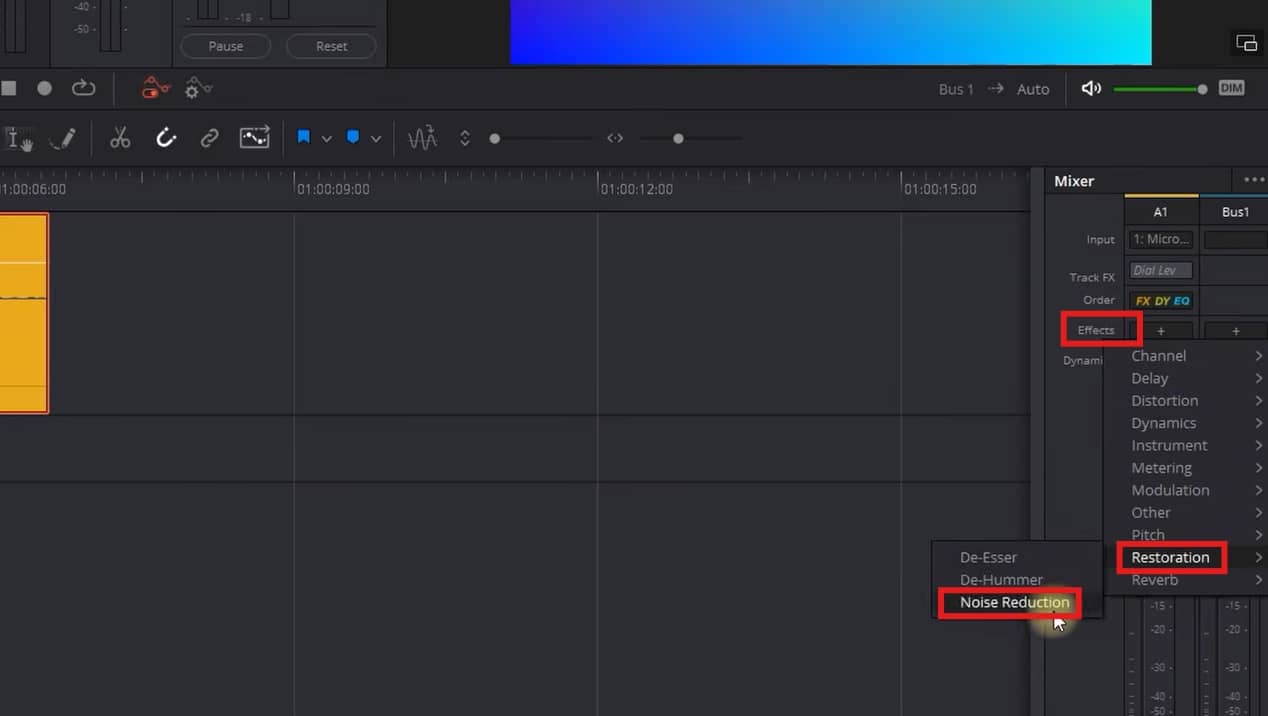This screenshot has height=716, width=1268.
Task: Mute monitoring with the speaker icon
Action: (x=1091, y=89)
